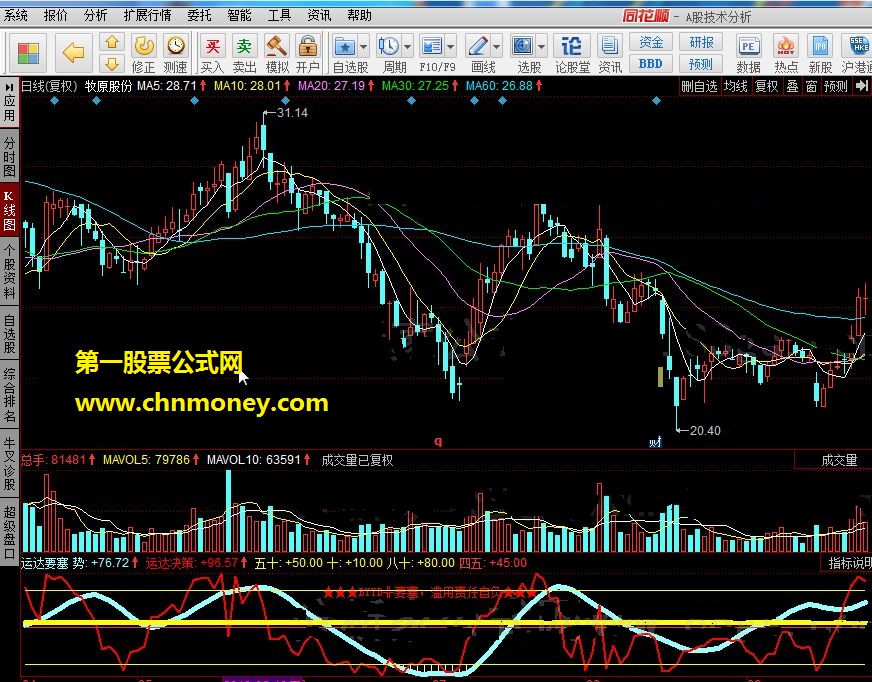Expand the 自选股 dropdown arrow

(x=363, y=47)
